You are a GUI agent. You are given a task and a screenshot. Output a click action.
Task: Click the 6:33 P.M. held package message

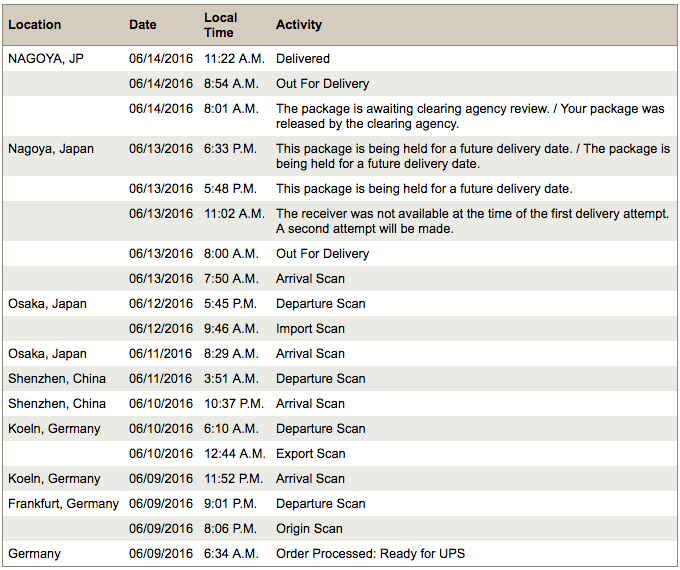472,156
